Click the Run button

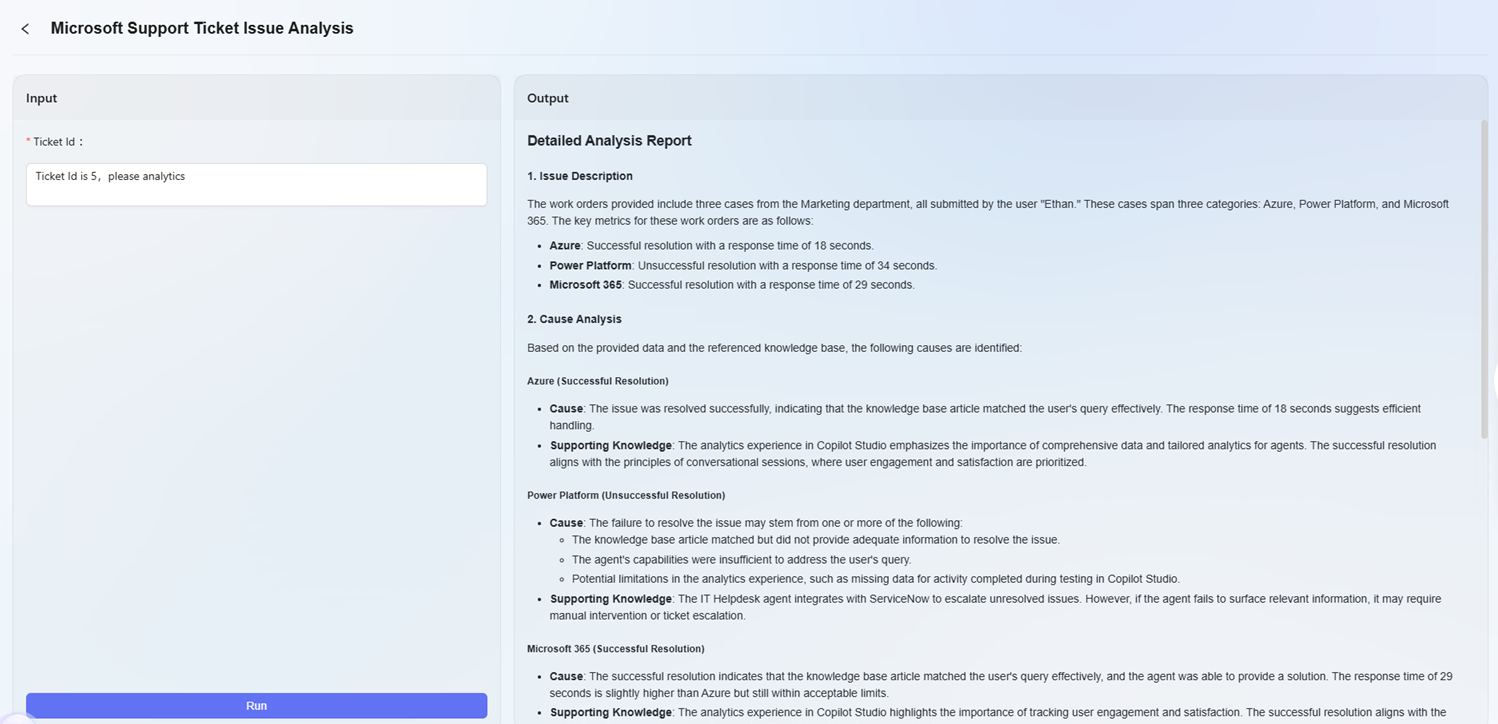pyautogui.click(x=256, y=705)
